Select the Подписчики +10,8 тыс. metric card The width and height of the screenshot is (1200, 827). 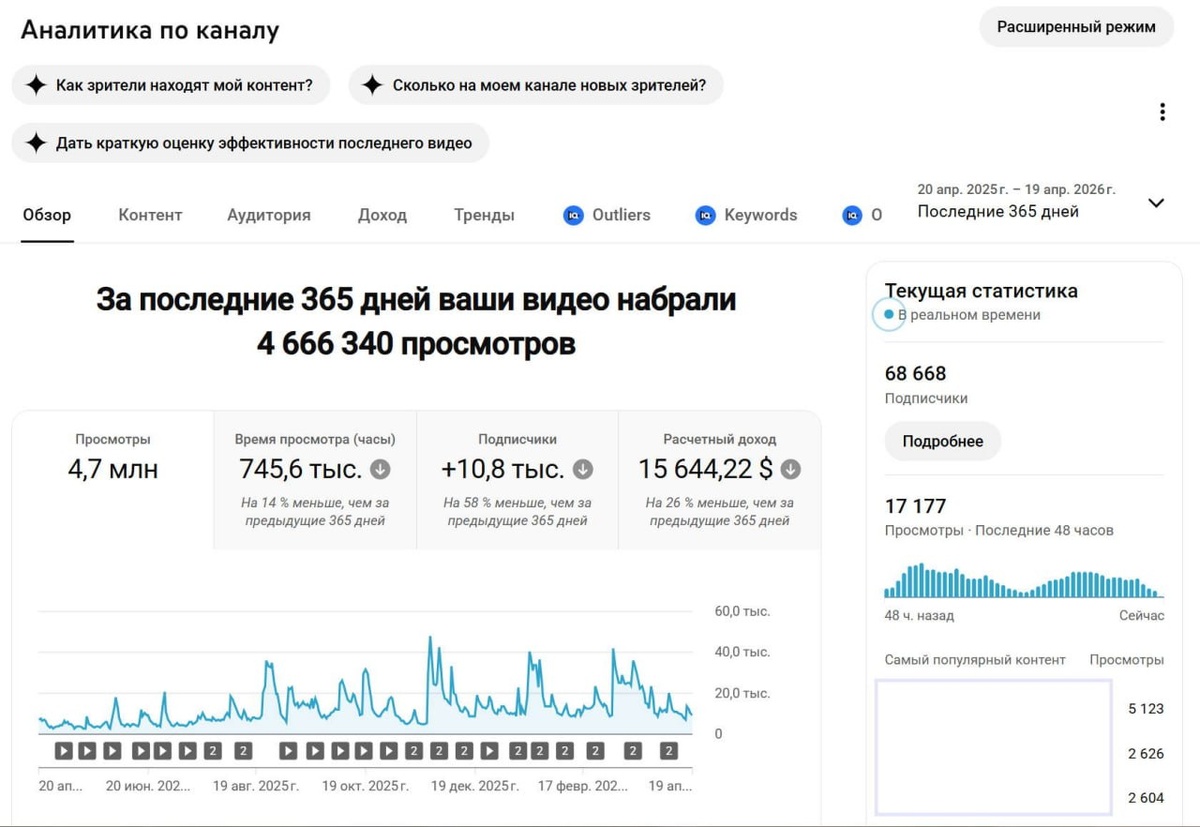point(517,480)
